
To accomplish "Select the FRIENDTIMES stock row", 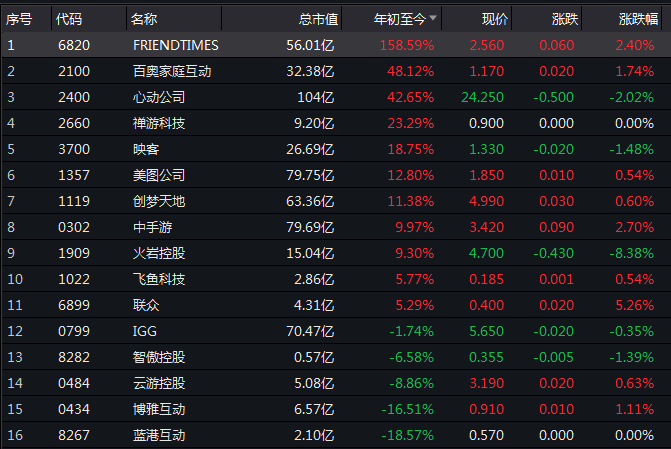I will (175, 45).
